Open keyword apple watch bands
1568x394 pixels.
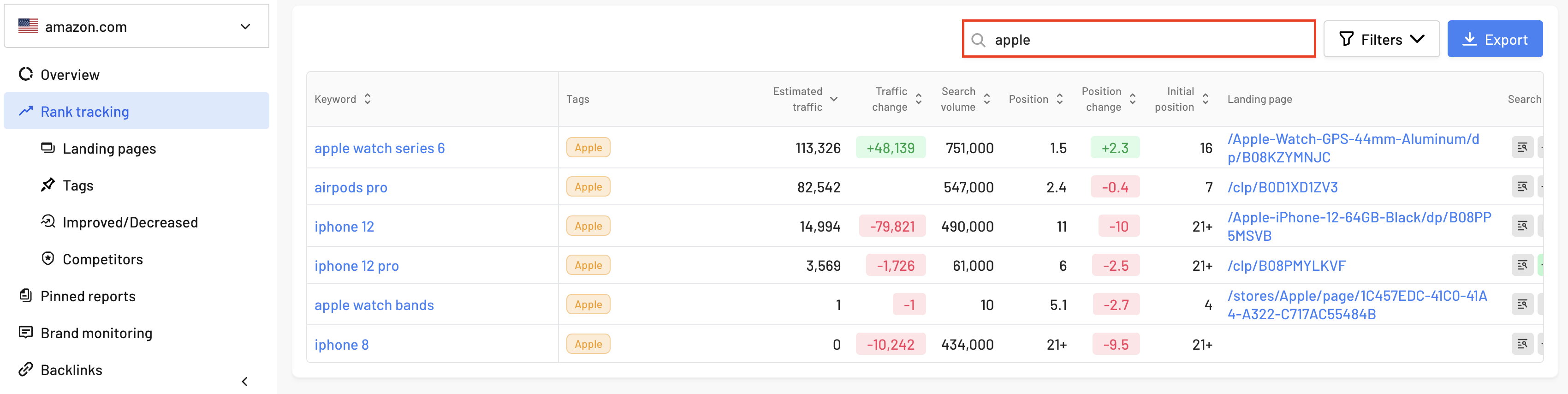point(374,305)
